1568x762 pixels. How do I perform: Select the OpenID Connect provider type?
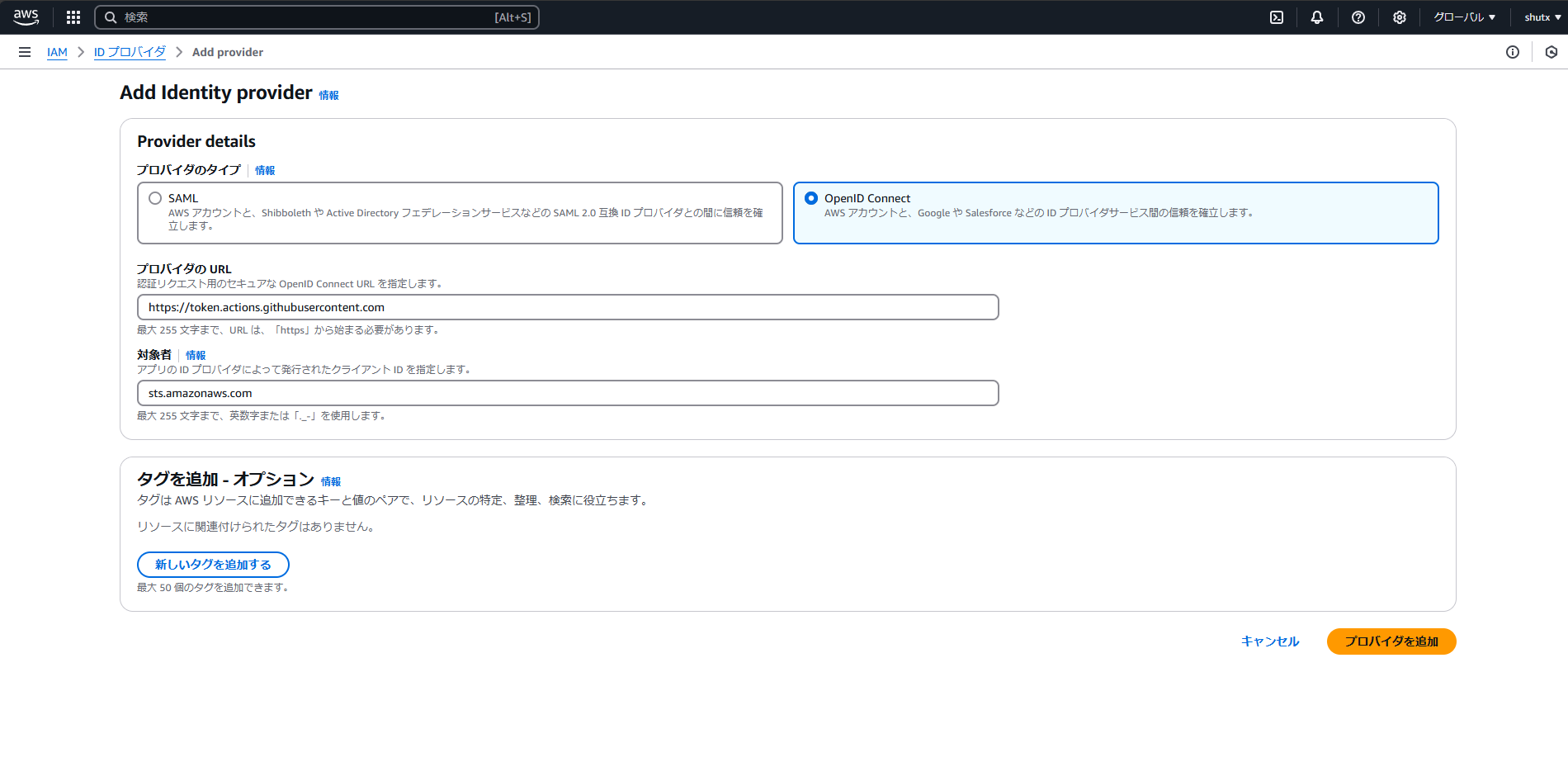[x=811, y=198]
